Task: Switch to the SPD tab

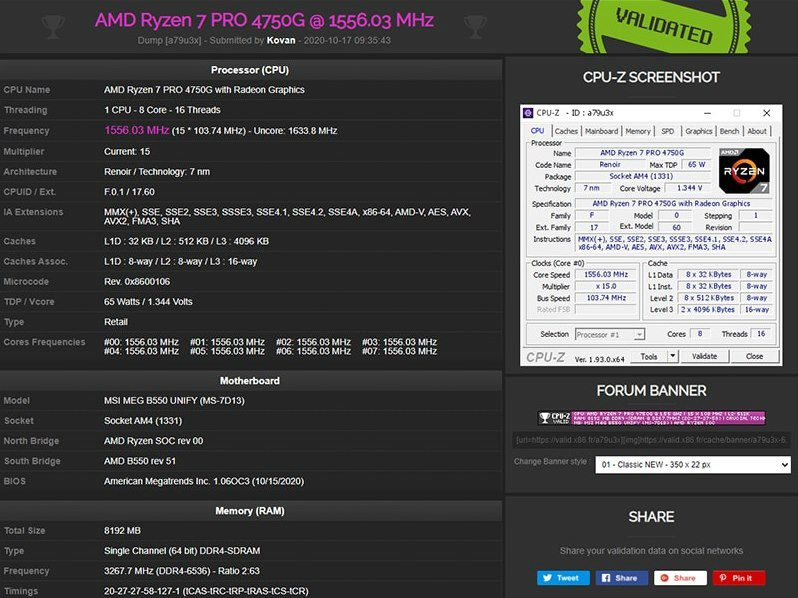Action: (x=667, y=131)
